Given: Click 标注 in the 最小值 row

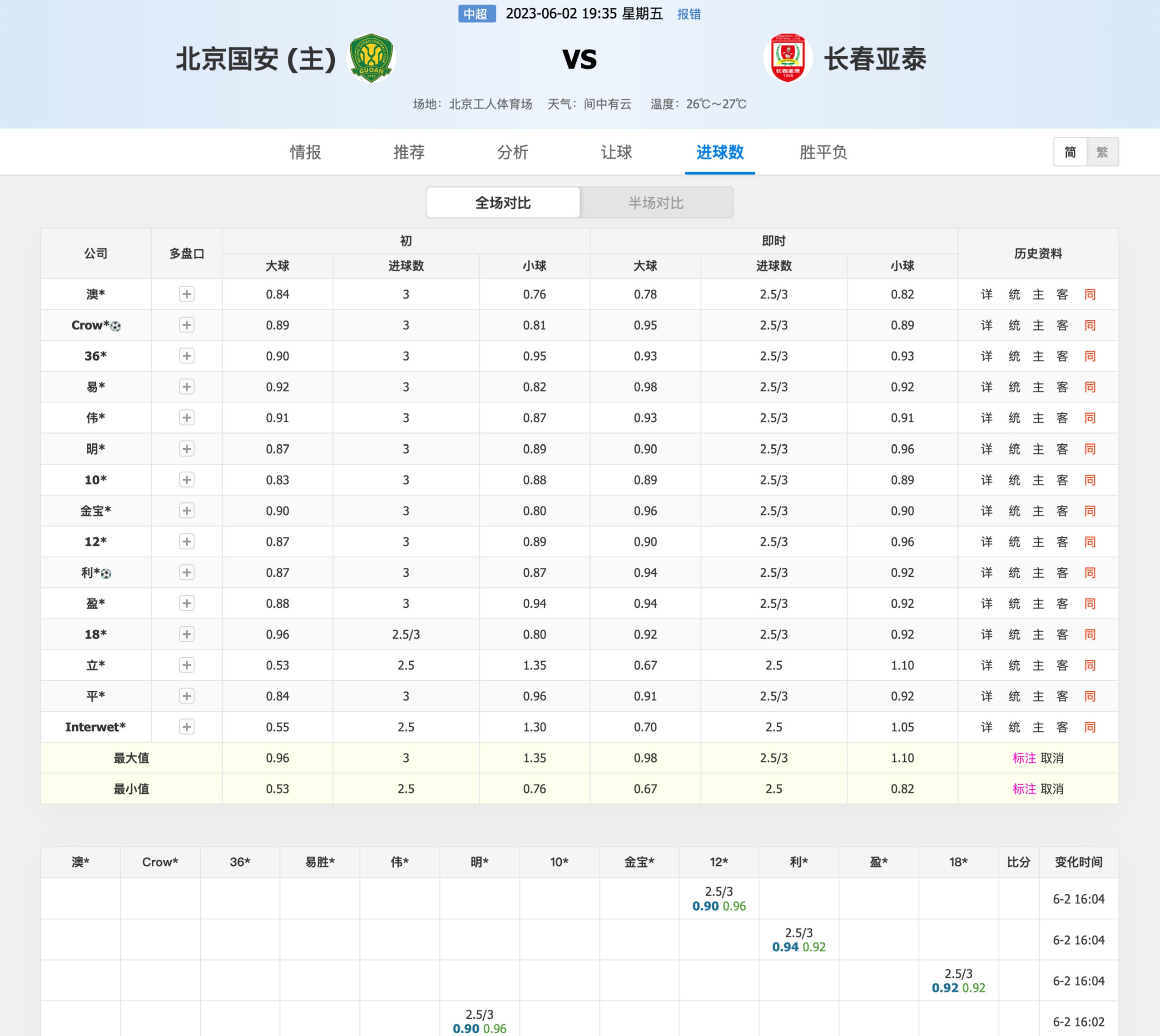Looking at the screenshot, I should pos(1024,789).
